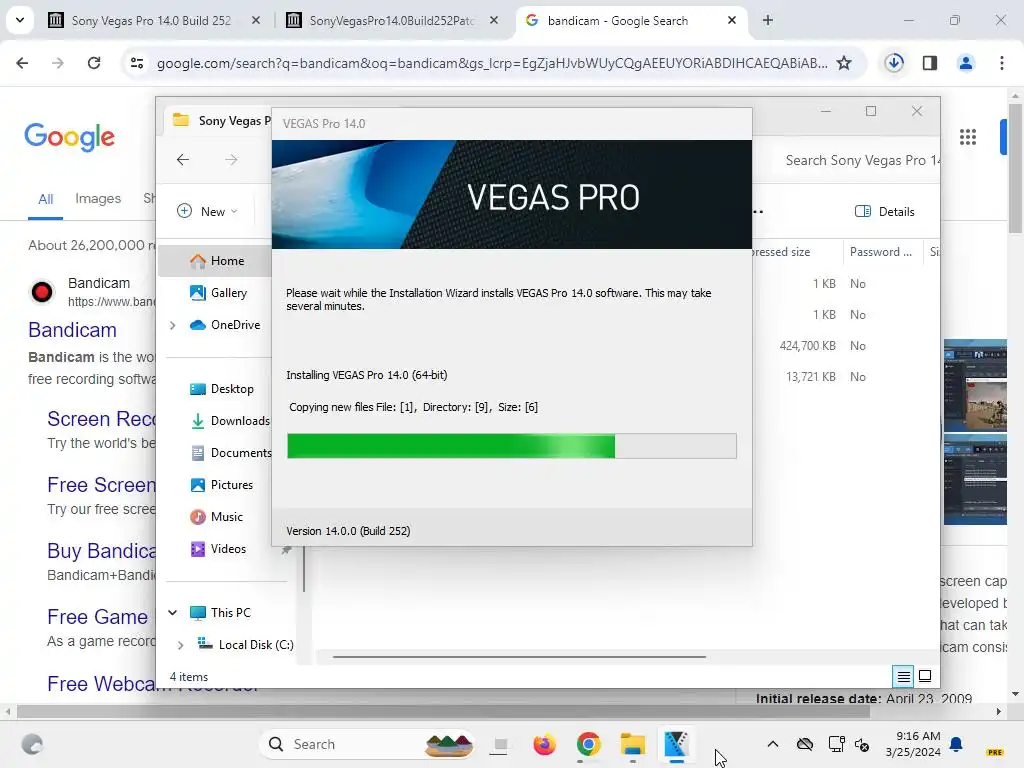Click File Explorer horizontal scrollbar
1024x768 pixels.
point(519,656)
